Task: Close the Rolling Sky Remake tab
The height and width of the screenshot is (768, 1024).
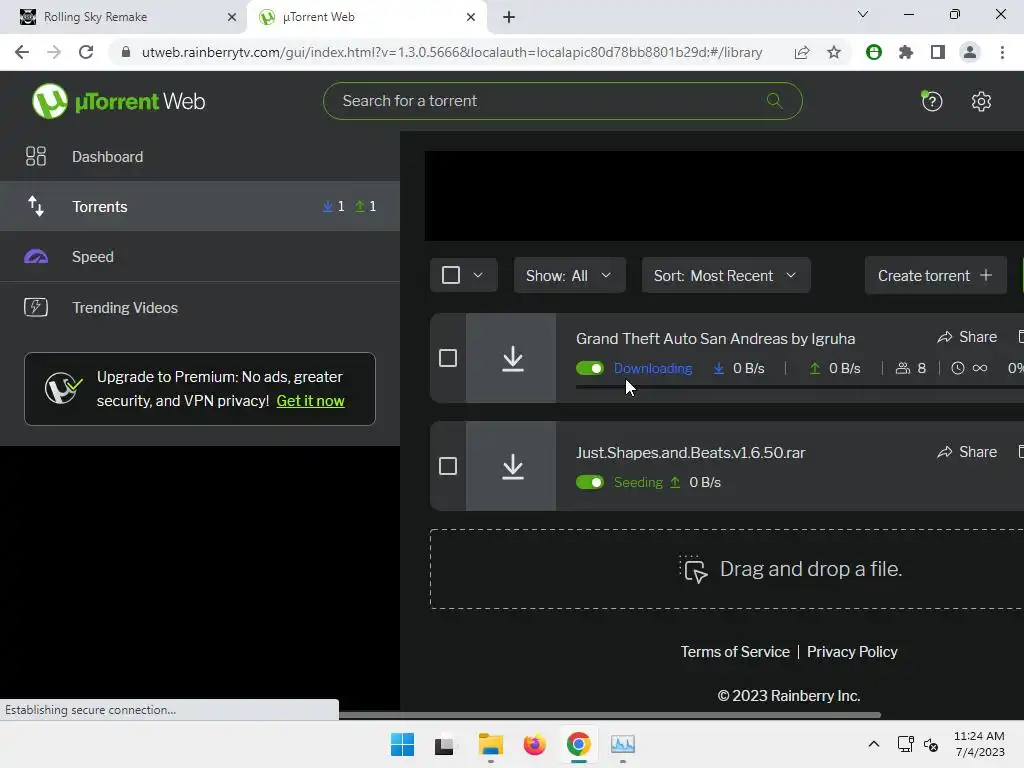Action: point(231,17)
